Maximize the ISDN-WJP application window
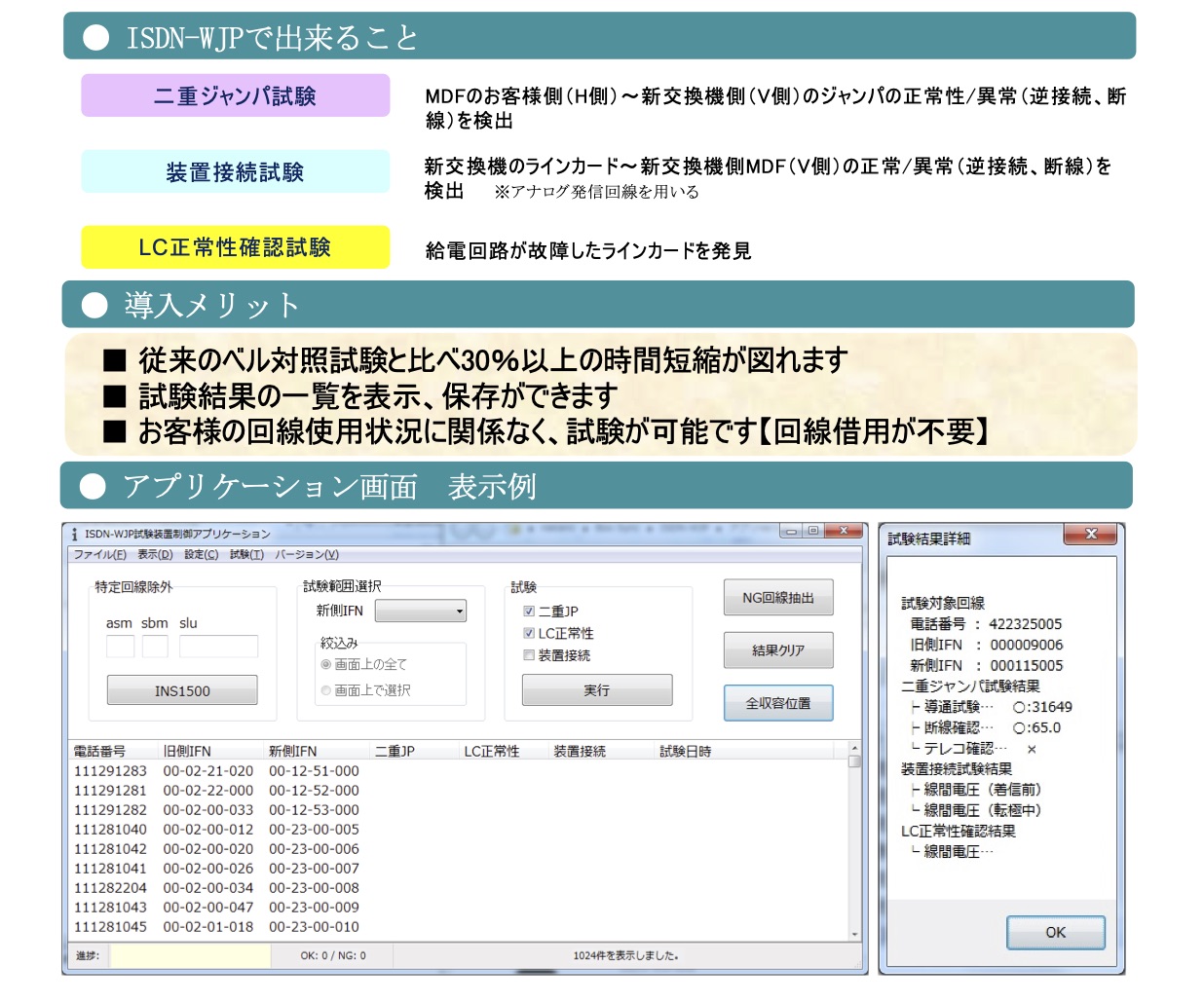This screenshot has width=1204, height=1002. pos(813,532)
